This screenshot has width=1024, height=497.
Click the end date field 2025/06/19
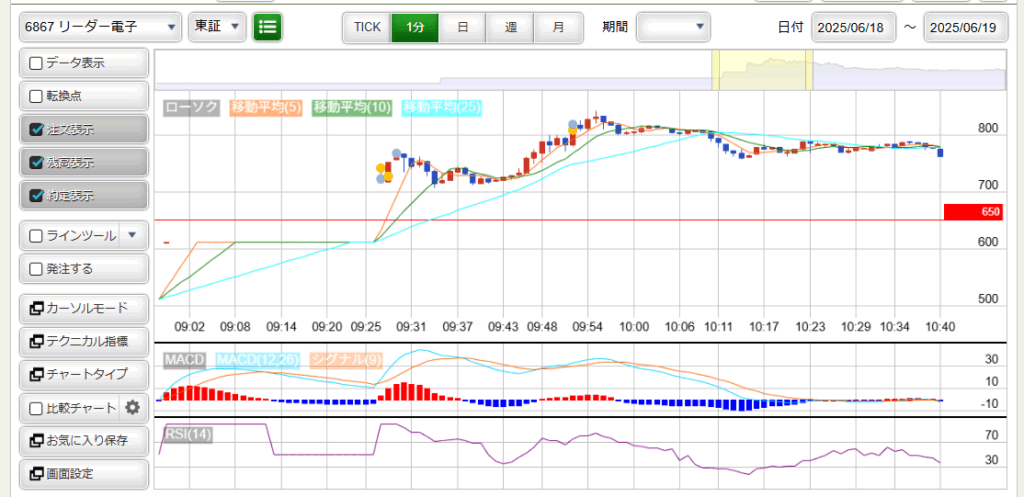coord(965,27)
